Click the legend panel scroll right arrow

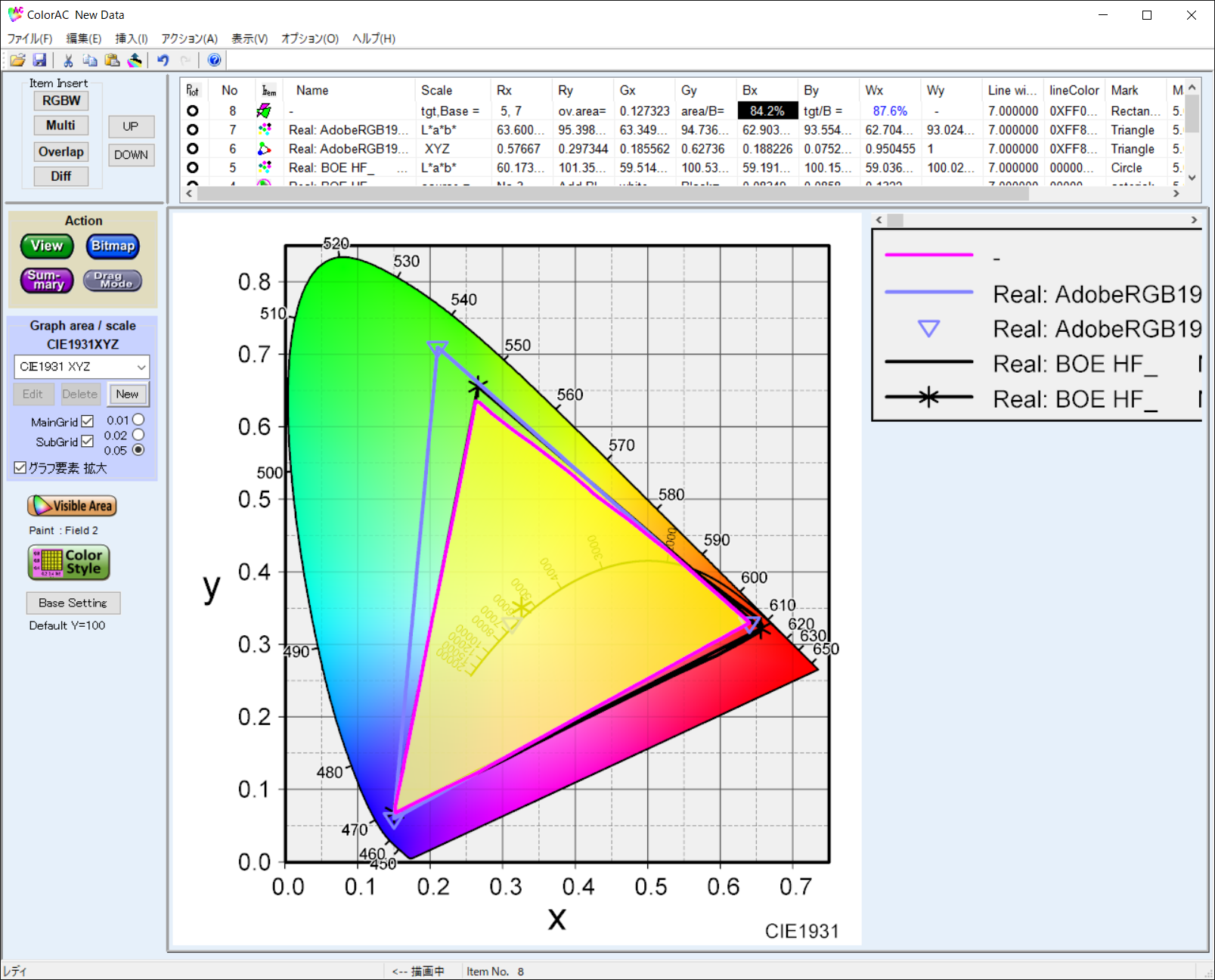(x=1195, y=220)
